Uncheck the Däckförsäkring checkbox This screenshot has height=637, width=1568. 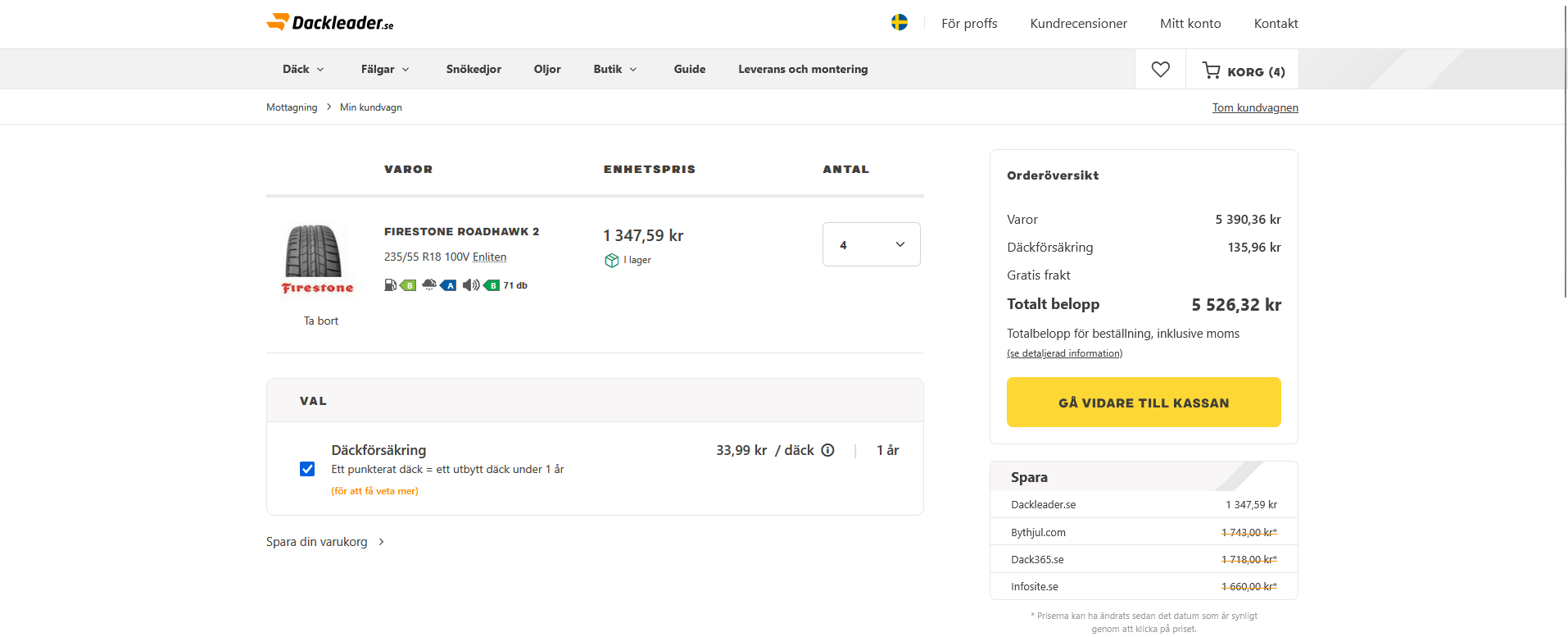(307, 469)
